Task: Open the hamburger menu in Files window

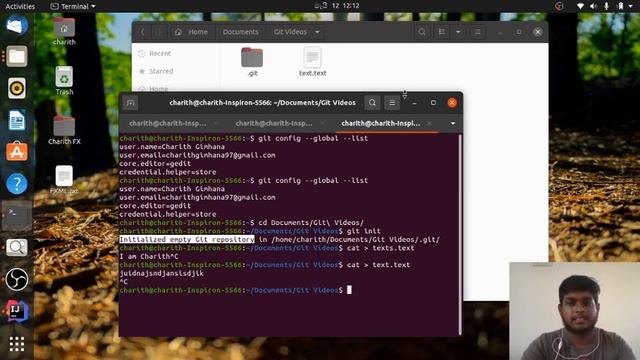Action: pyautogui.click(x=477, y=32)
